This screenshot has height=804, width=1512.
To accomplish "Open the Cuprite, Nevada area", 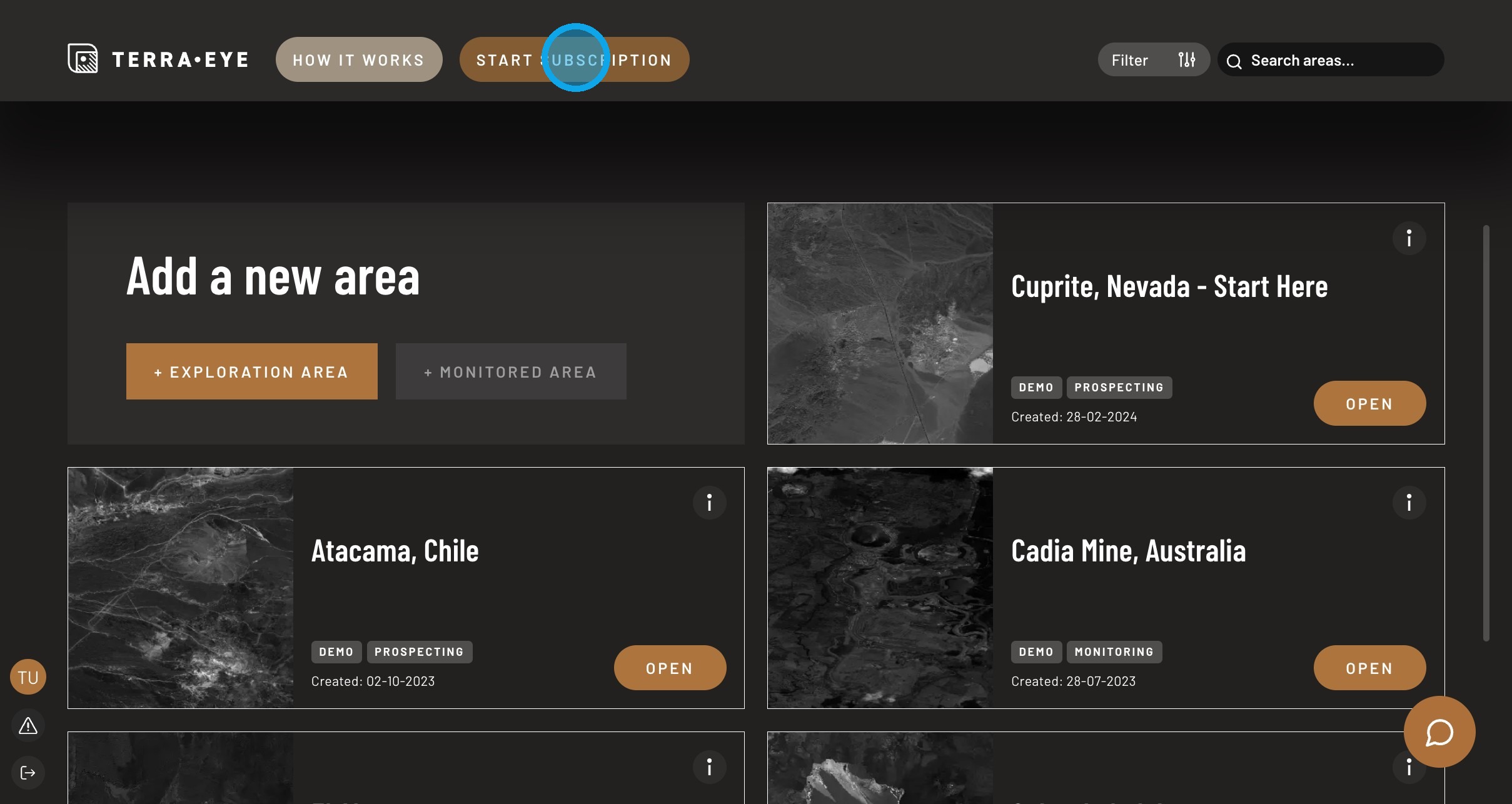I will (1369, 404).
